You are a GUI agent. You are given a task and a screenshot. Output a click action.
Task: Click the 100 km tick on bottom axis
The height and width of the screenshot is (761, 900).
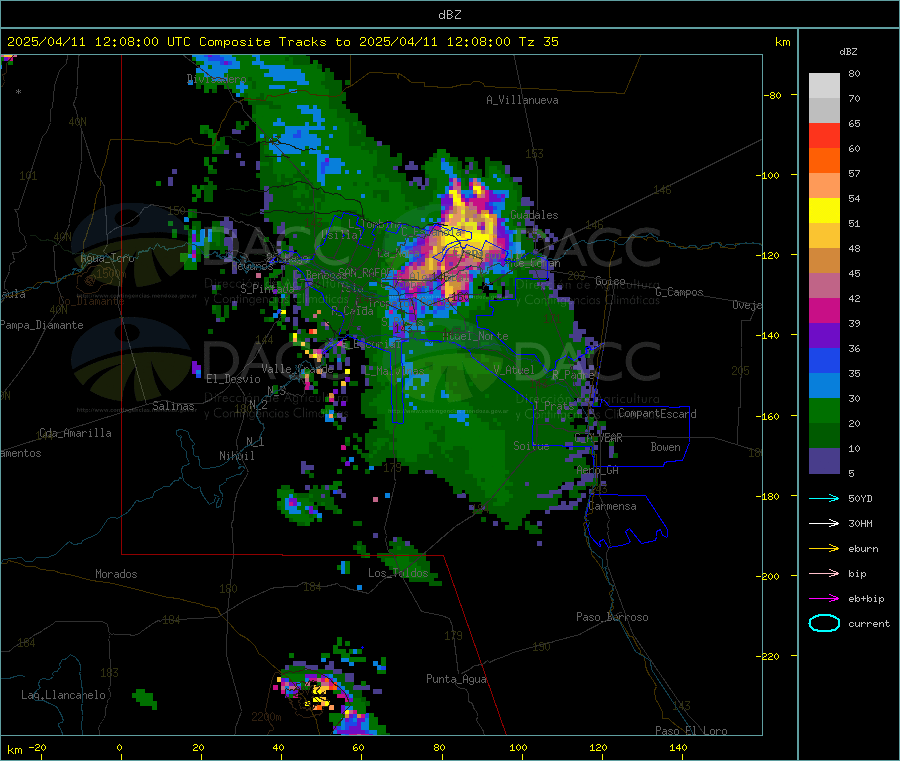click(518, 747)
